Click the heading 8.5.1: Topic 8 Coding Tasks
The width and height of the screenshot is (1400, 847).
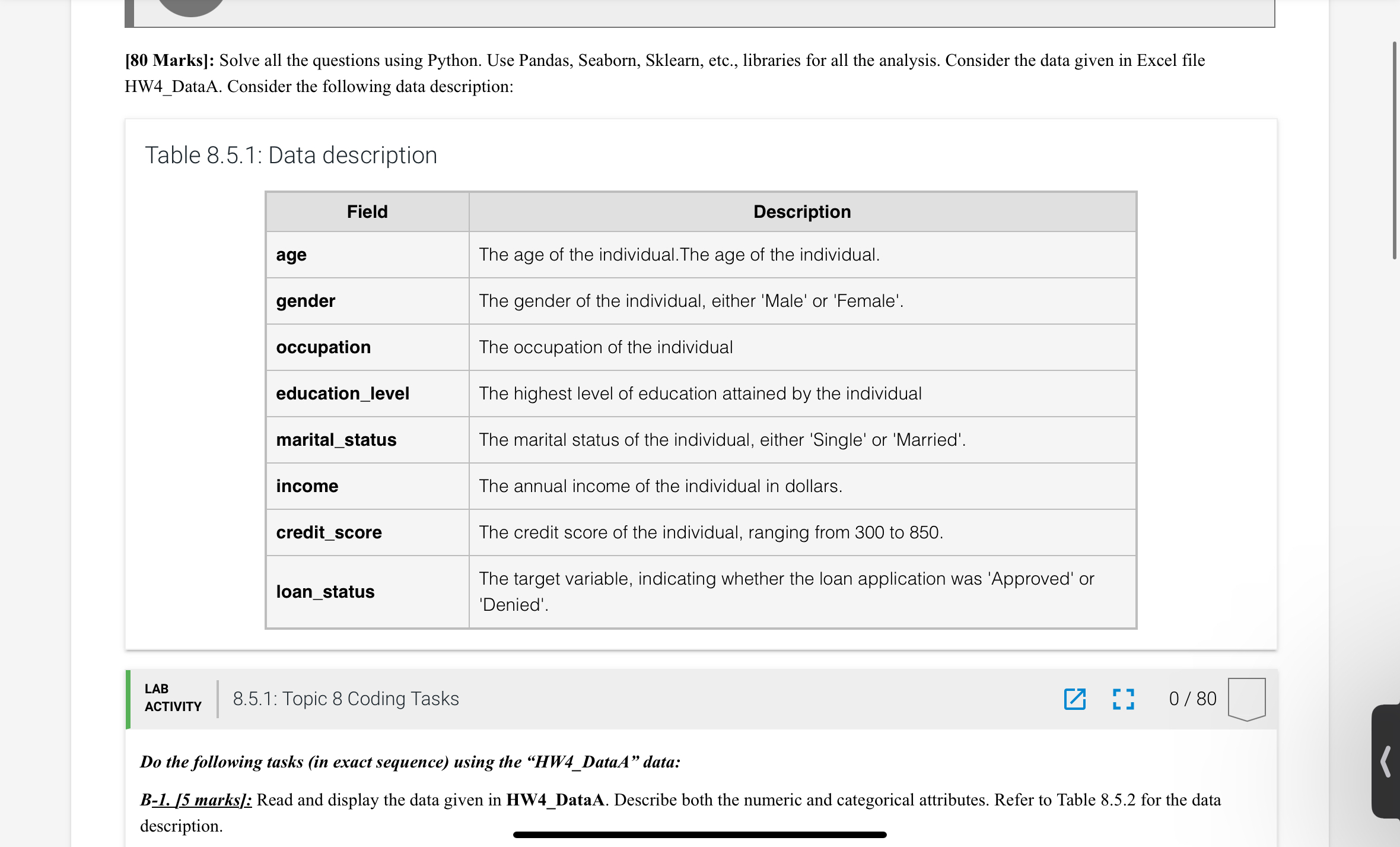(x=346, y=699)
